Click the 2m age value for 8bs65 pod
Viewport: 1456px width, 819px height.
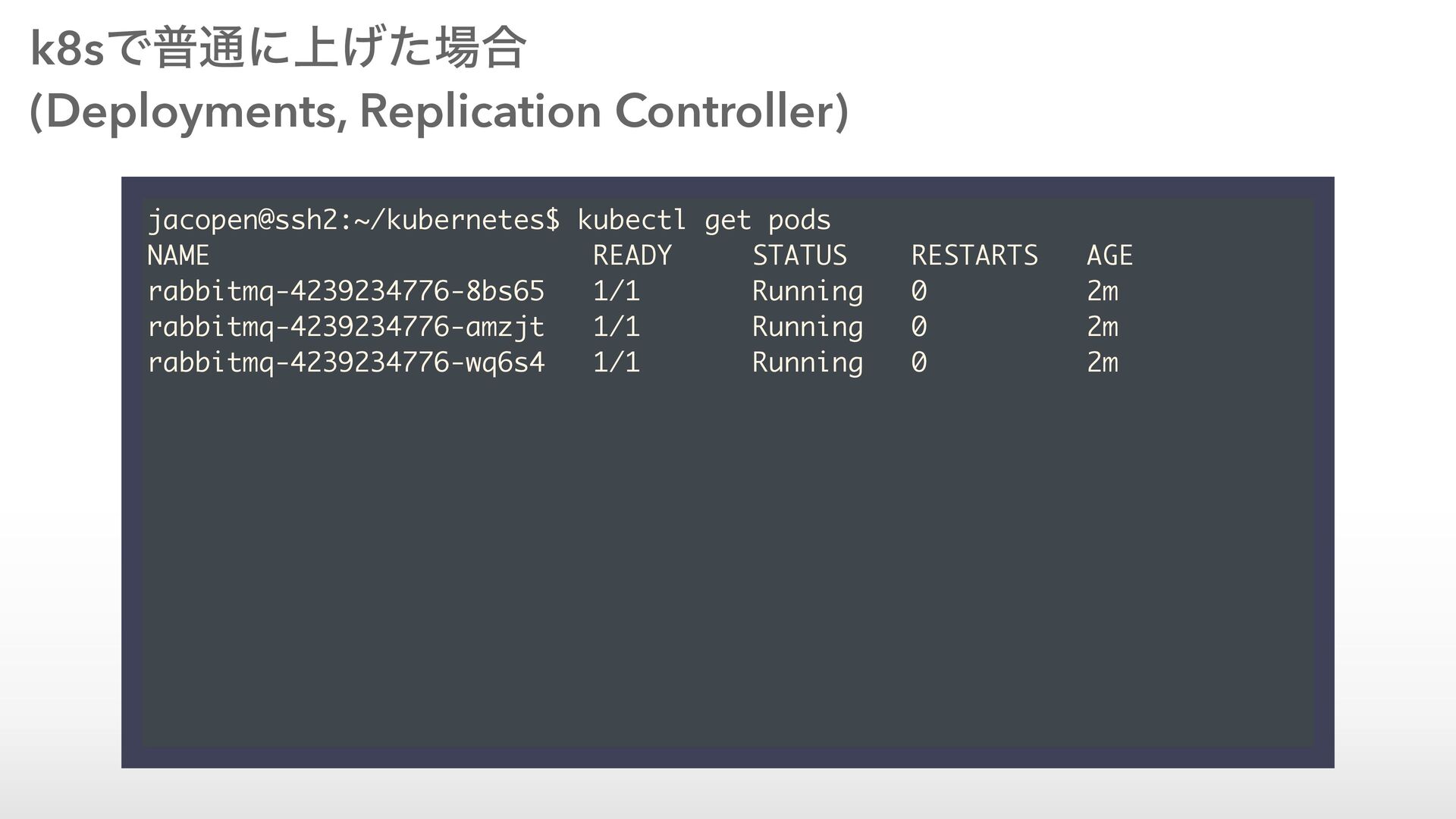tap(1103, 291)
